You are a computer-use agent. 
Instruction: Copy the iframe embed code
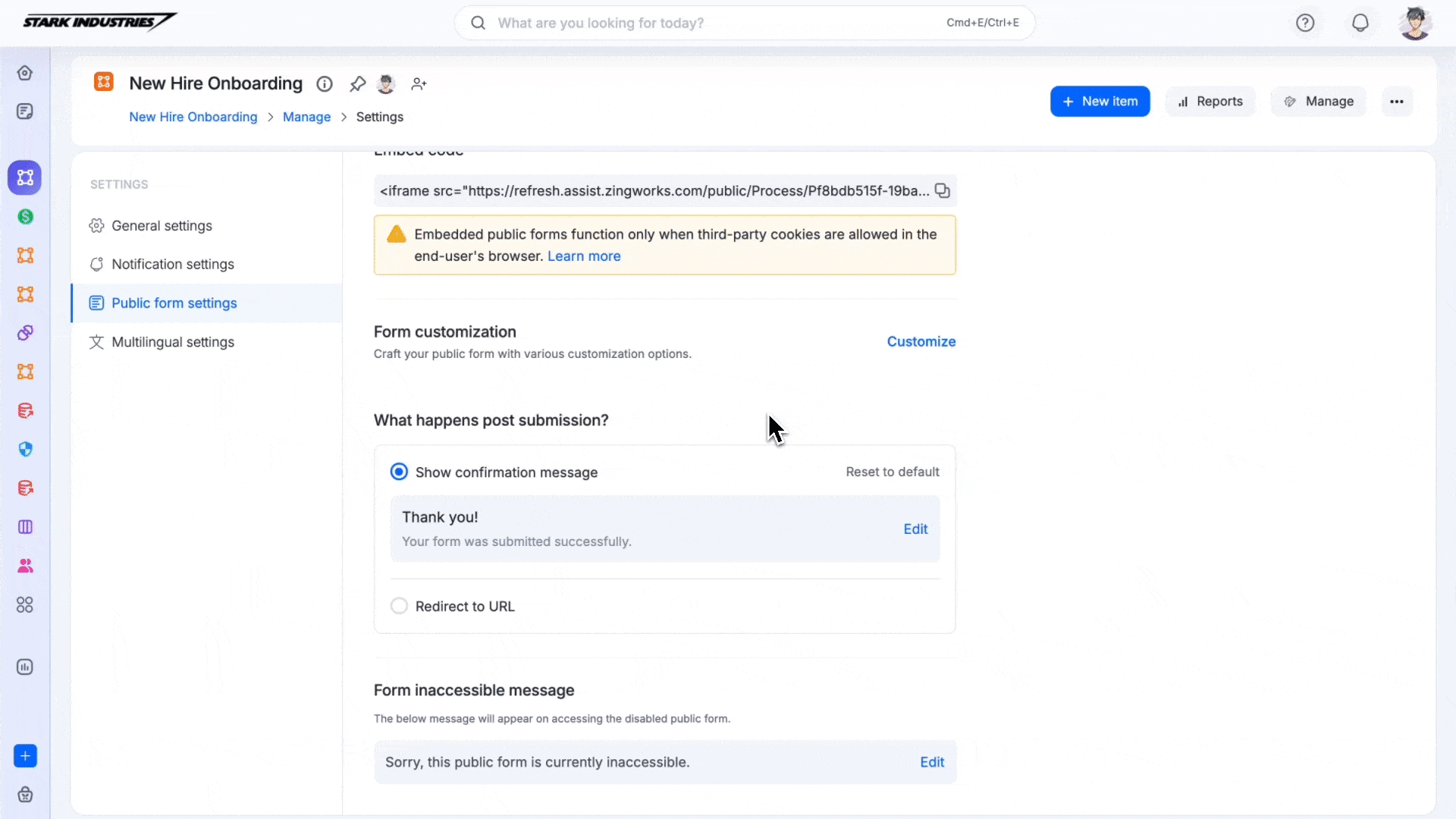point(942,191)
